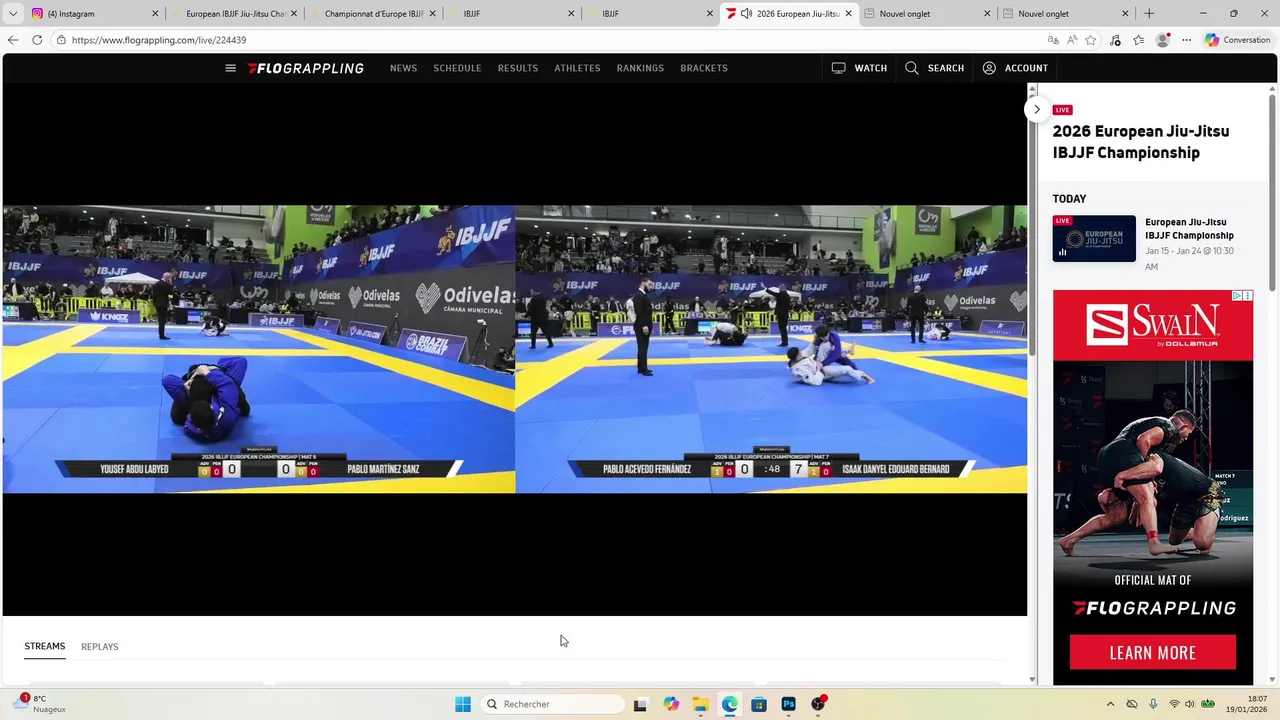1280x720 pixels.
Task: Click the FloGrappling logo
Action: (306, 68)
